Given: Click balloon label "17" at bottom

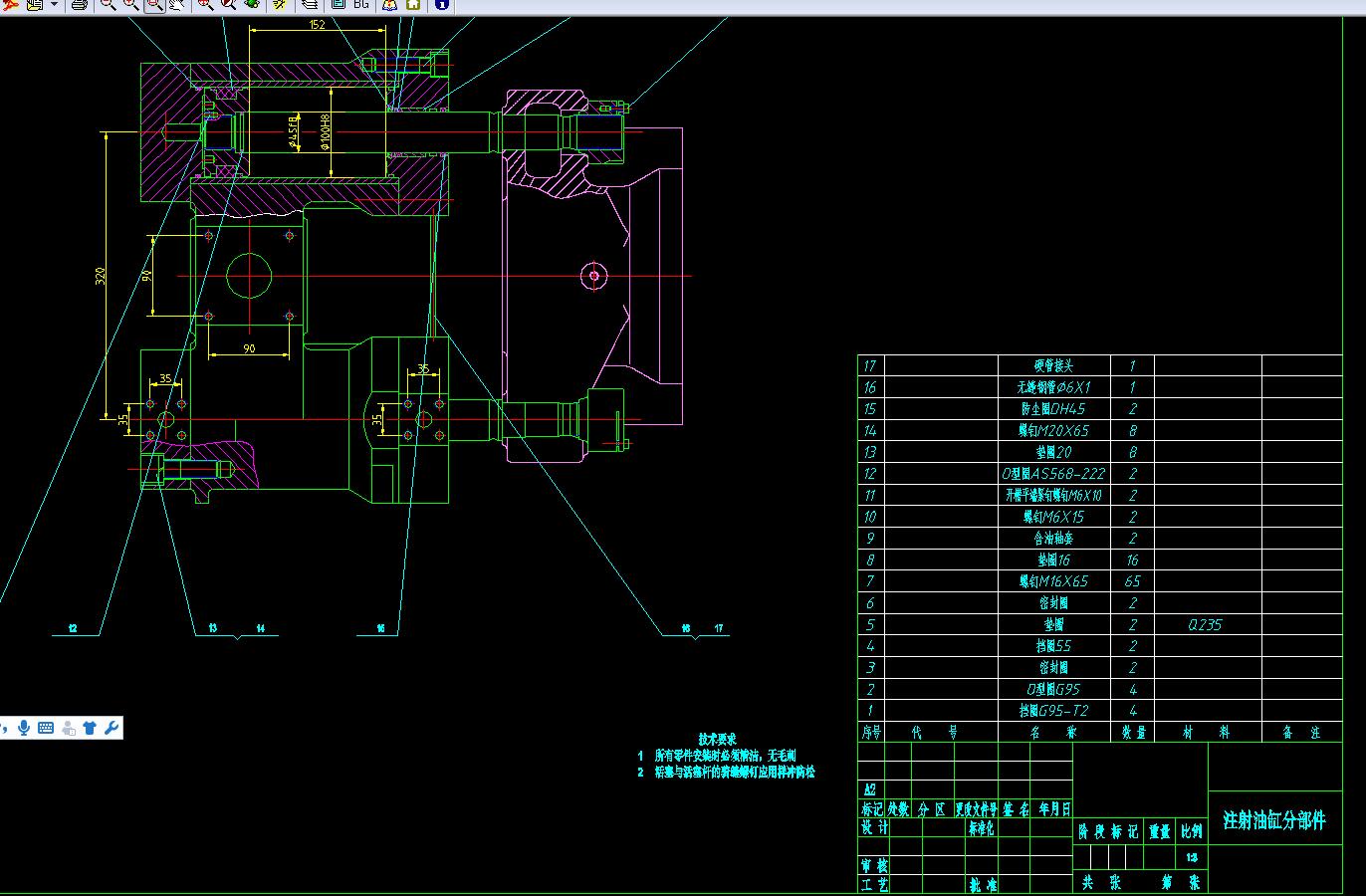Looking at the screenshot, I should coord(719,628).
